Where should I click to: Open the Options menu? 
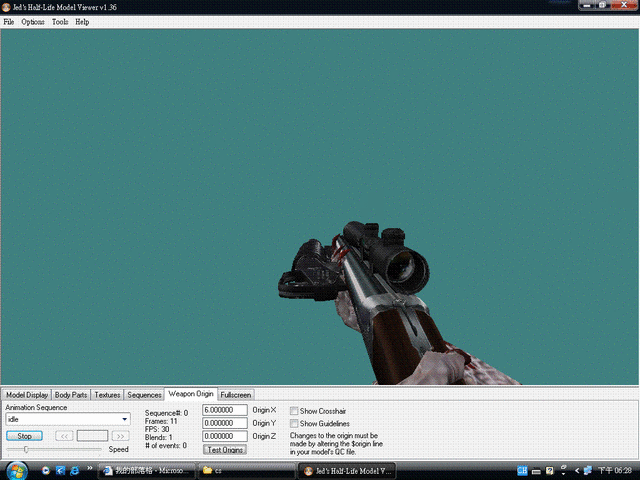click(x=33, y=21)
